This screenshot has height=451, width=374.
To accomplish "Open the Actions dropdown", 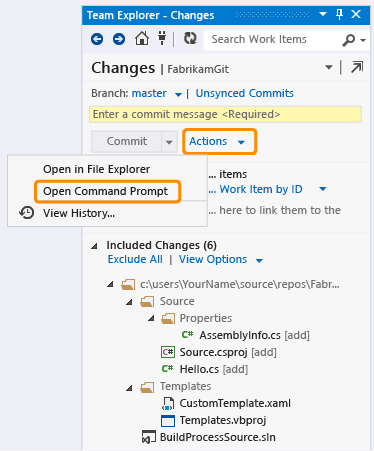I will coord(219,141).
